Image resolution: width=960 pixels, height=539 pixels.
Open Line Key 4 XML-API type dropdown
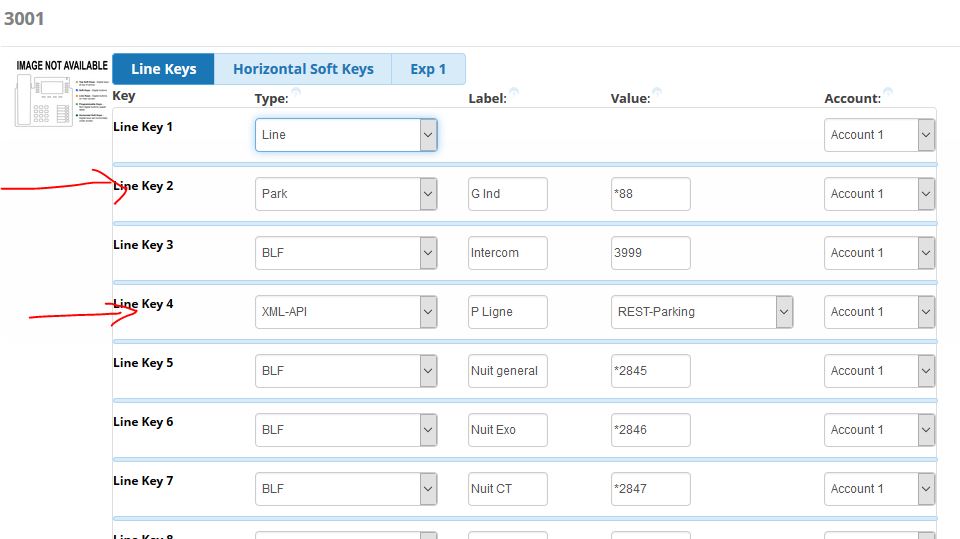point(346,312)
